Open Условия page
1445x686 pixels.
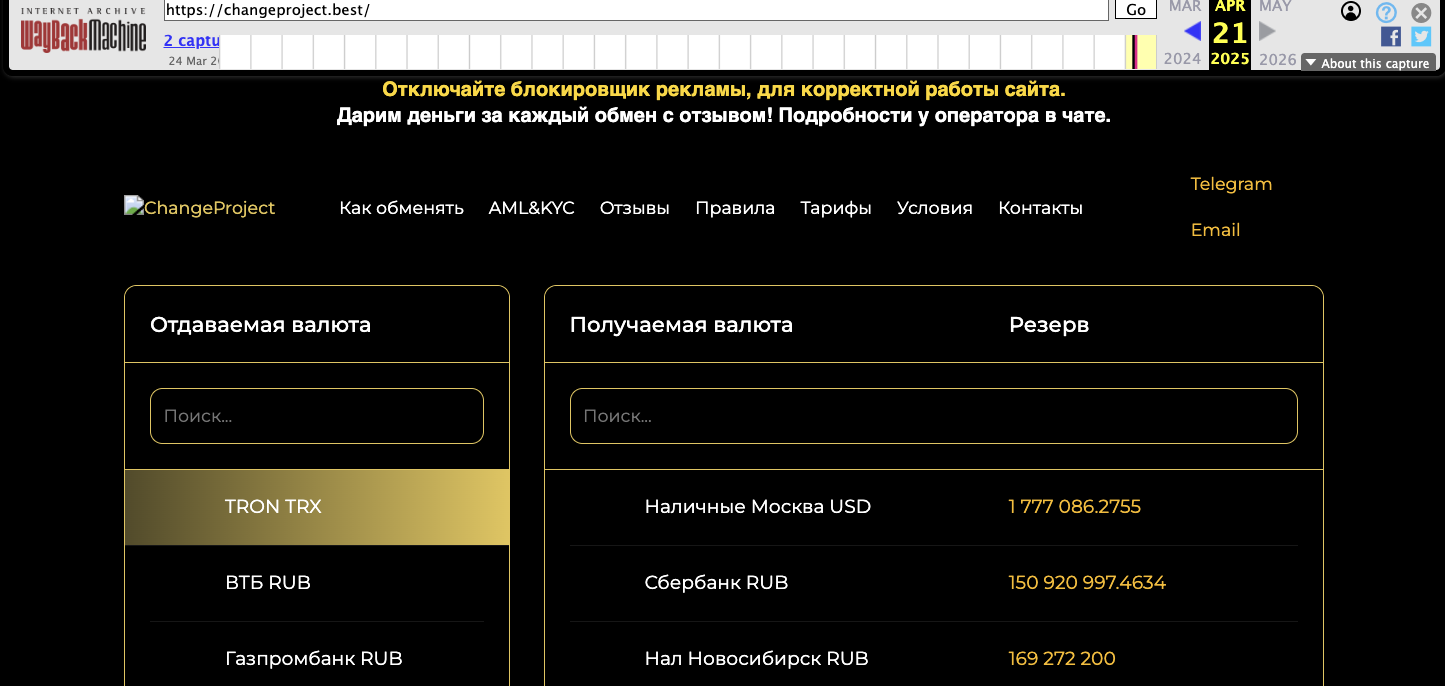(934, 208)
